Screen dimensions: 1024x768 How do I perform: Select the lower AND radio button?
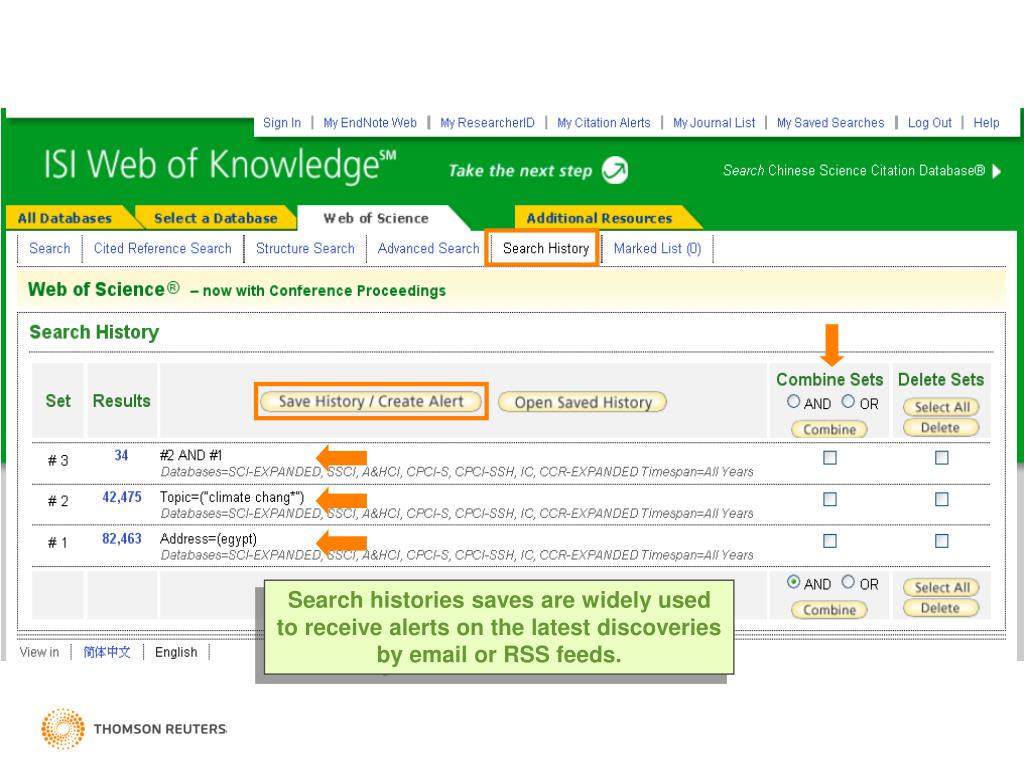(793, 582)
